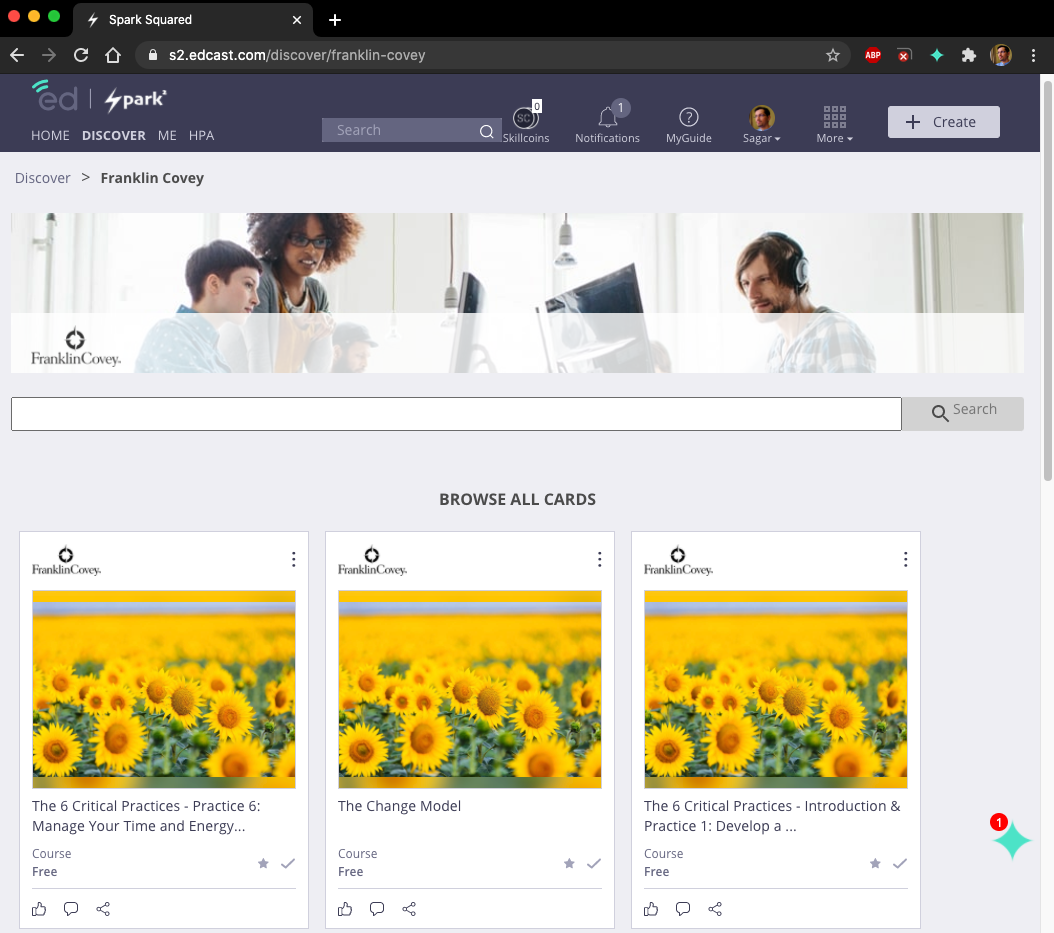Open Practice 6 Manage Your Time title
1054x933 pixels.
click(x=146, y=816)
